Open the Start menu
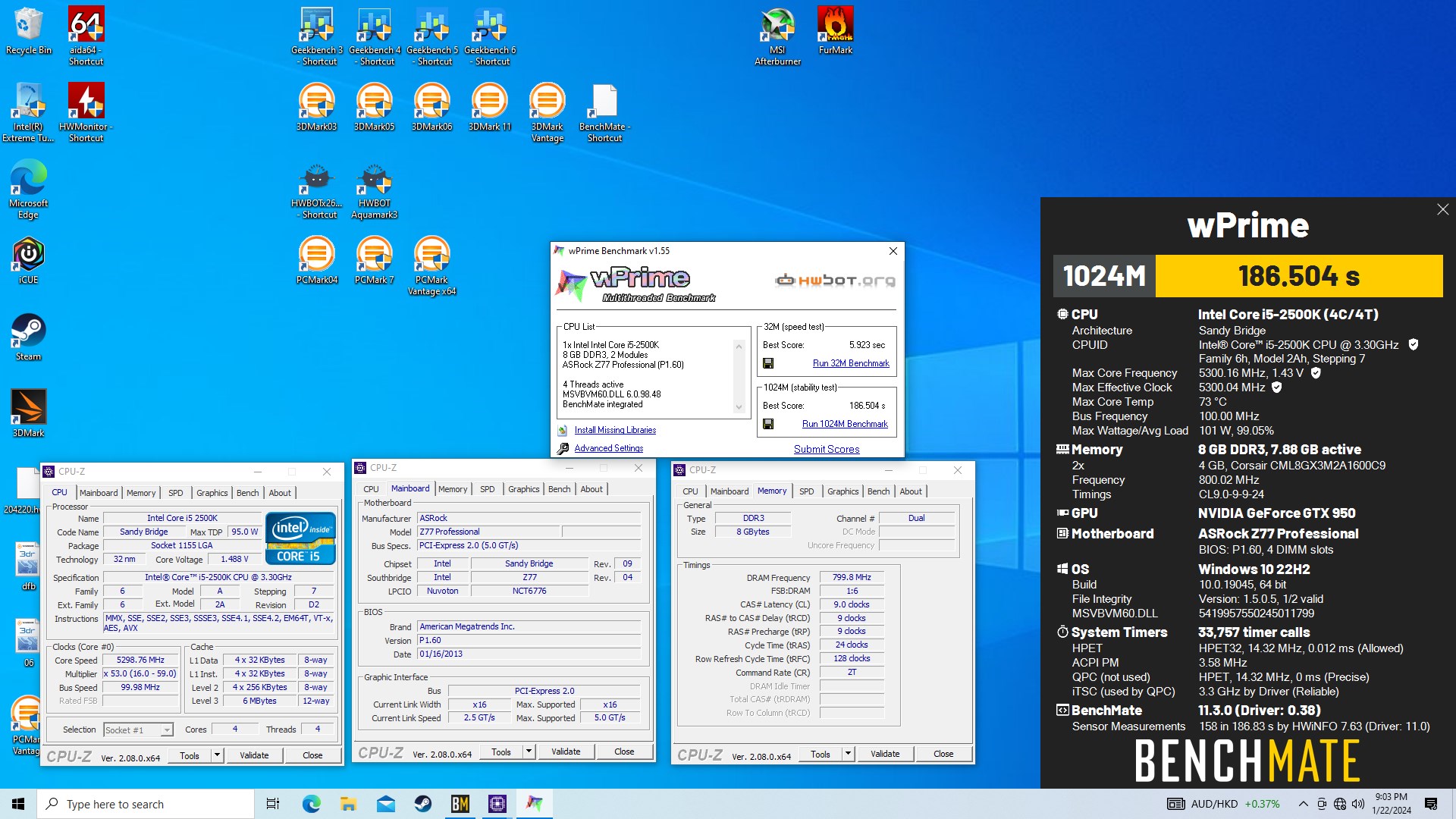The height and width of the screenshot is (819, 1456). (x=18, y=804)
